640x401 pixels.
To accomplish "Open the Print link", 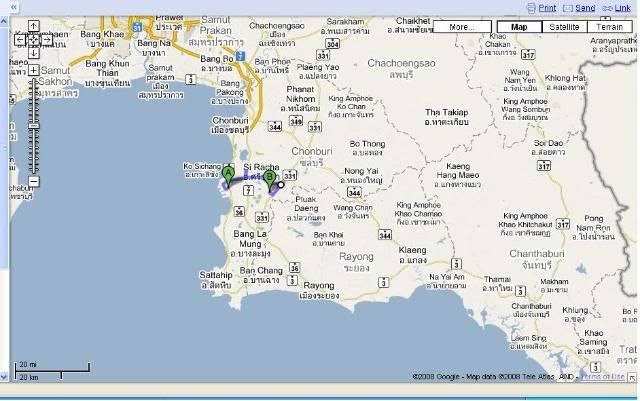I will (547, 8).
